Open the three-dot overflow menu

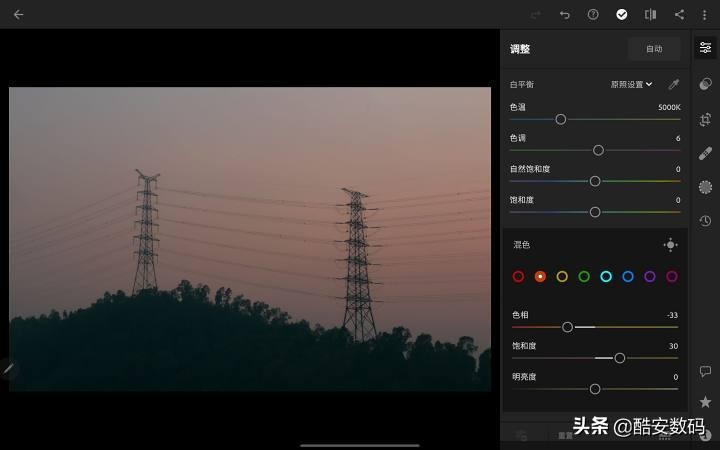(705, 14)
